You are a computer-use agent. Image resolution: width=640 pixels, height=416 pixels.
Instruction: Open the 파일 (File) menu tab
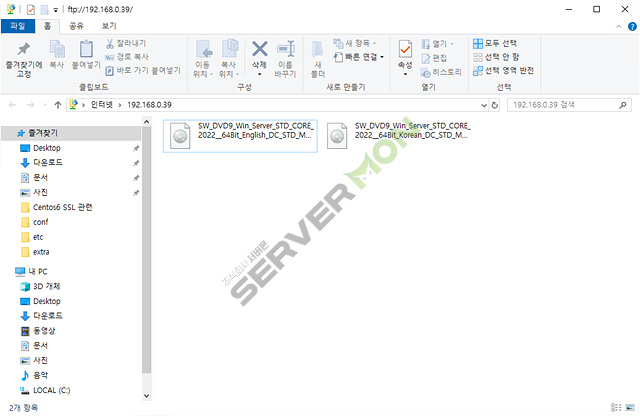18,26
